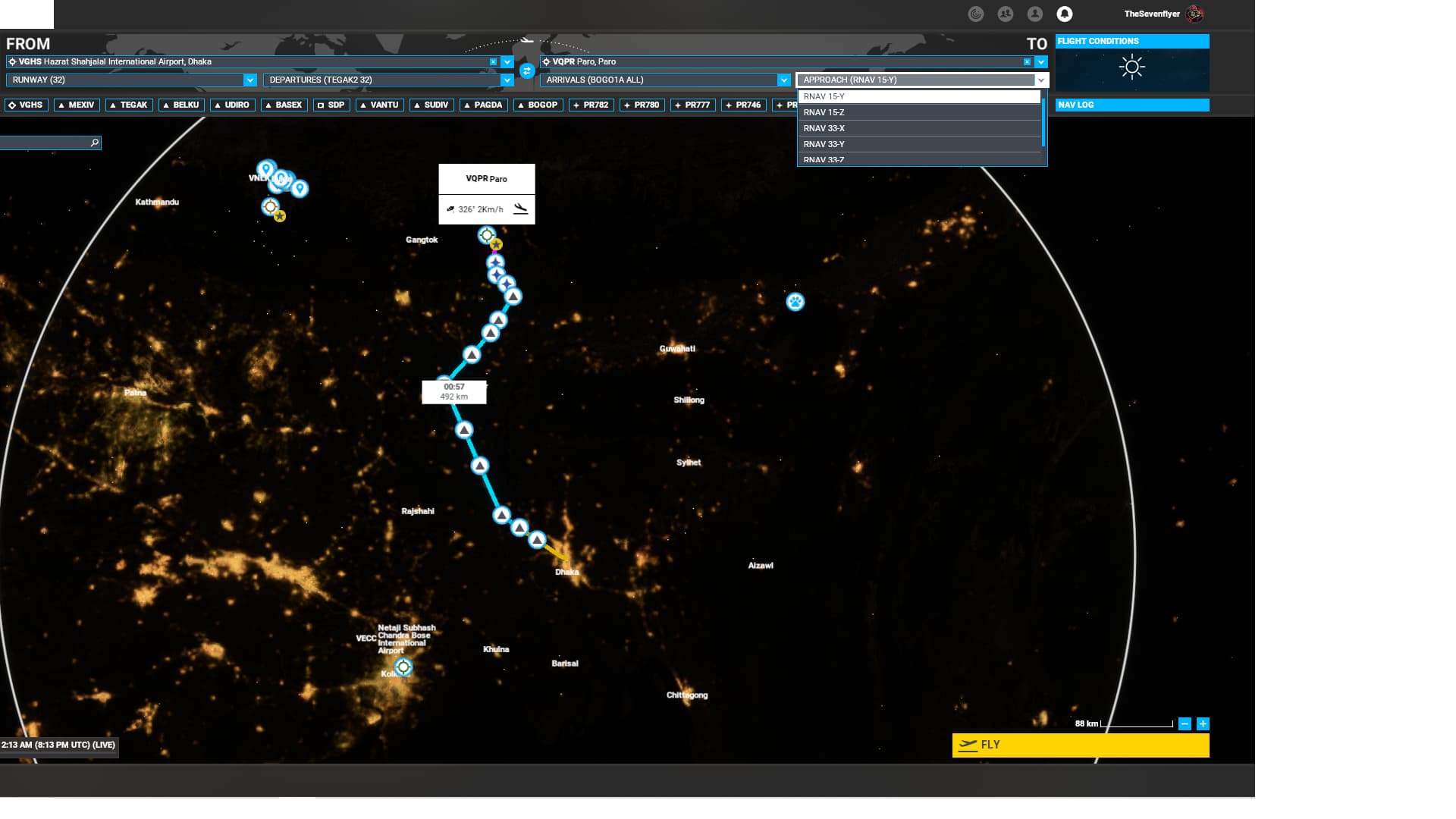Open the user profile icon

(1034, 14)
